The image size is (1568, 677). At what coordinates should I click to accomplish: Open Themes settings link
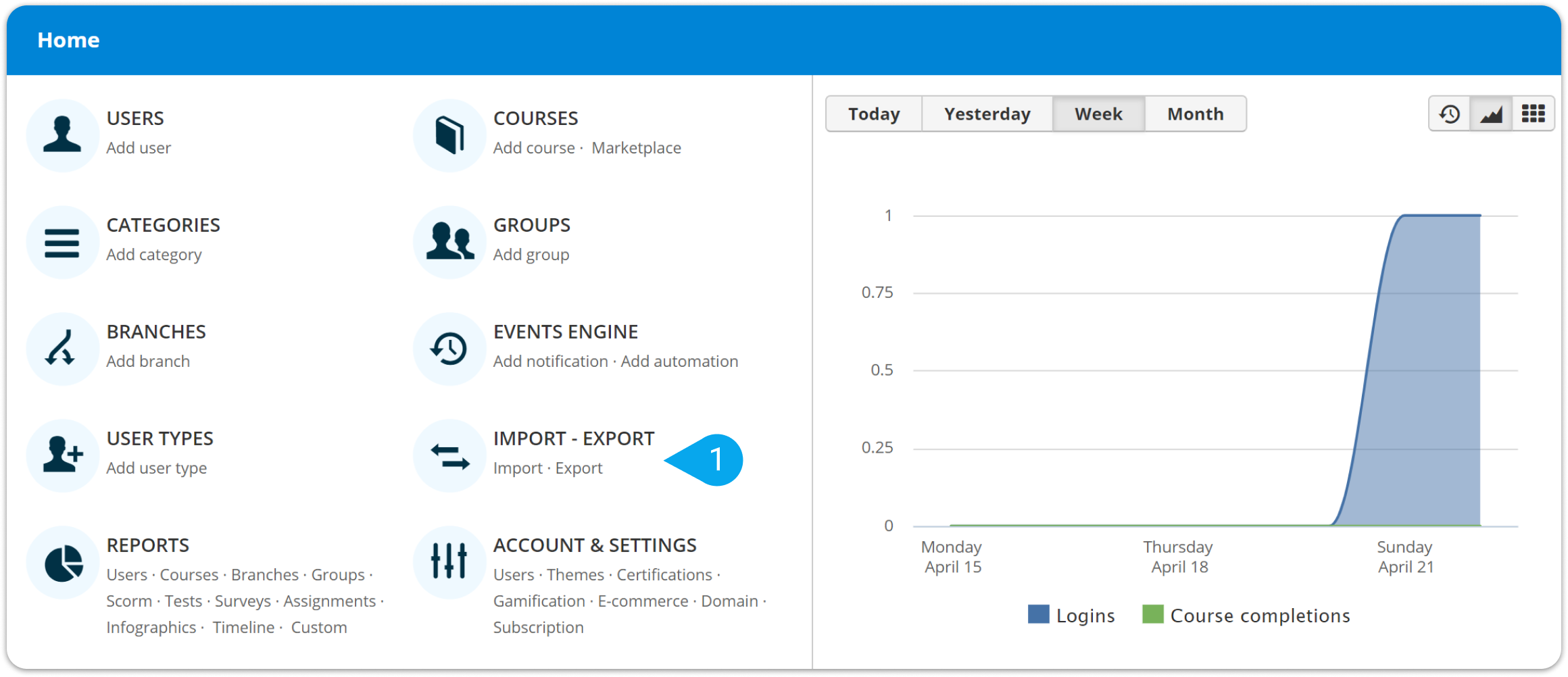[x=576, y=575]
